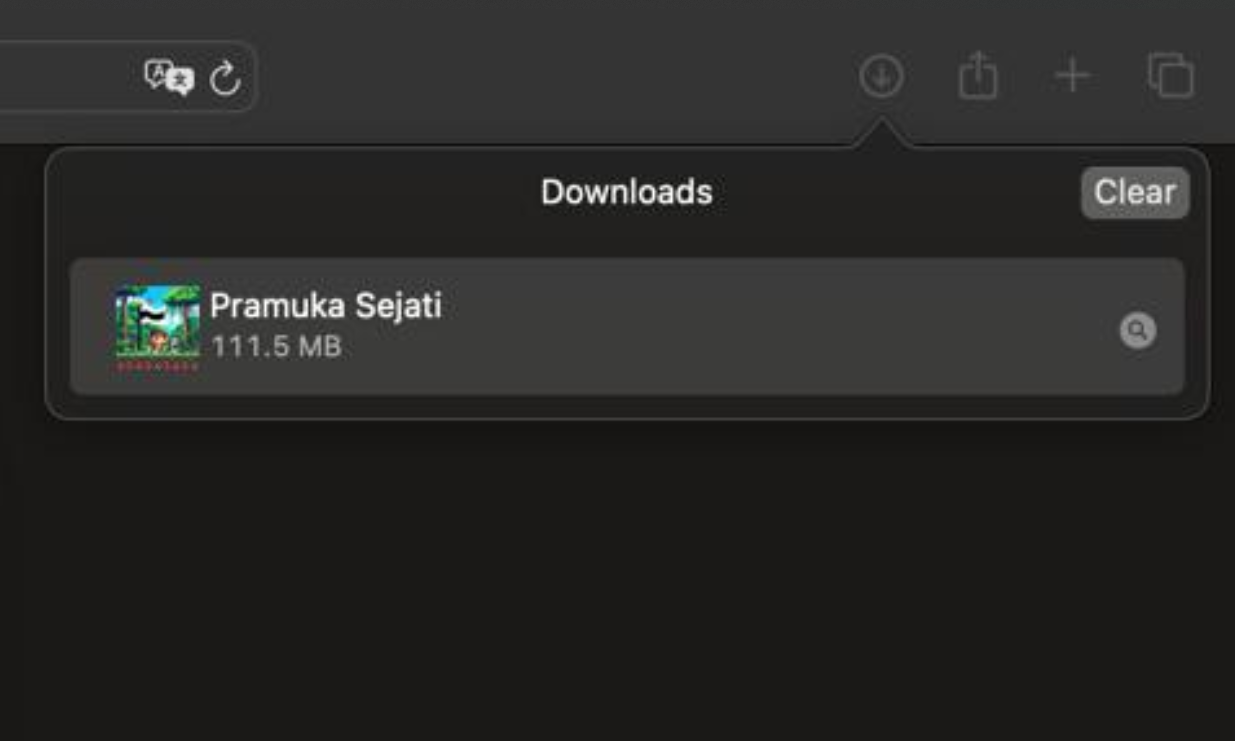The width and height of the screenshot is (1235, 741).
Task: Open the Share sheet
Action: [977, 73]
